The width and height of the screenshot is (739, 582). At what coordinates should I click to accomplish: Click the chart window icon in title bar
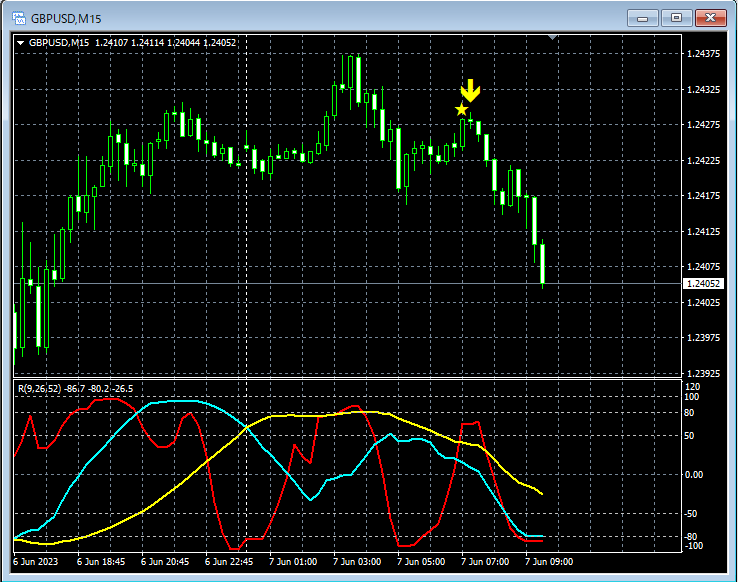(x=18, y=18)
